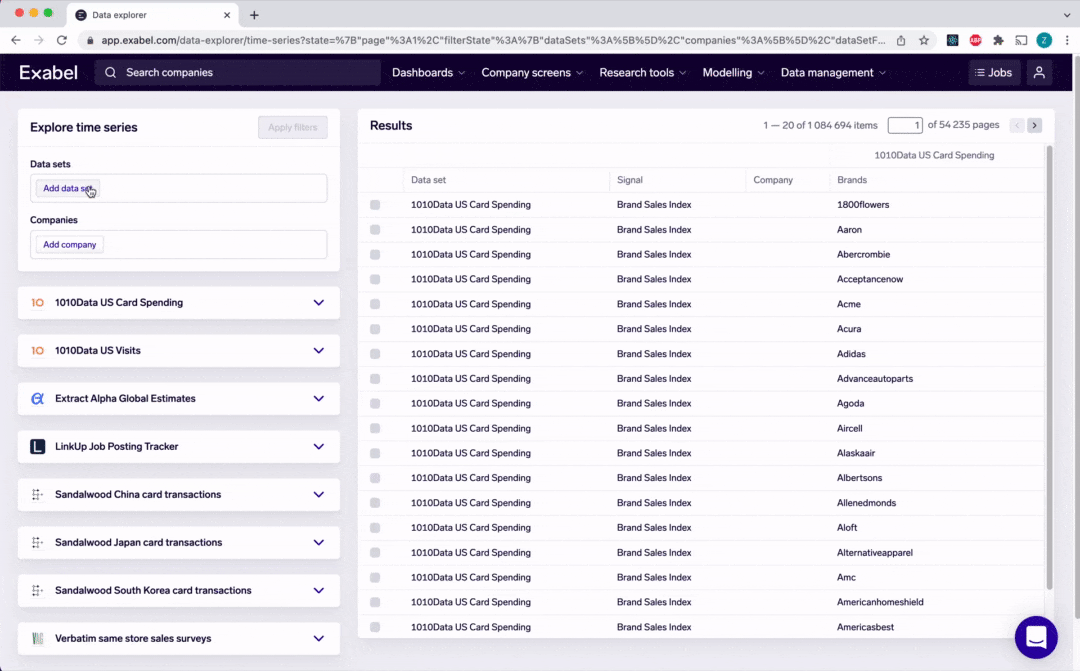Check the Acceptancenow row checkbox
Image resolution: width=1080 pixels, height=671 pixels.
tap(375, 279)
